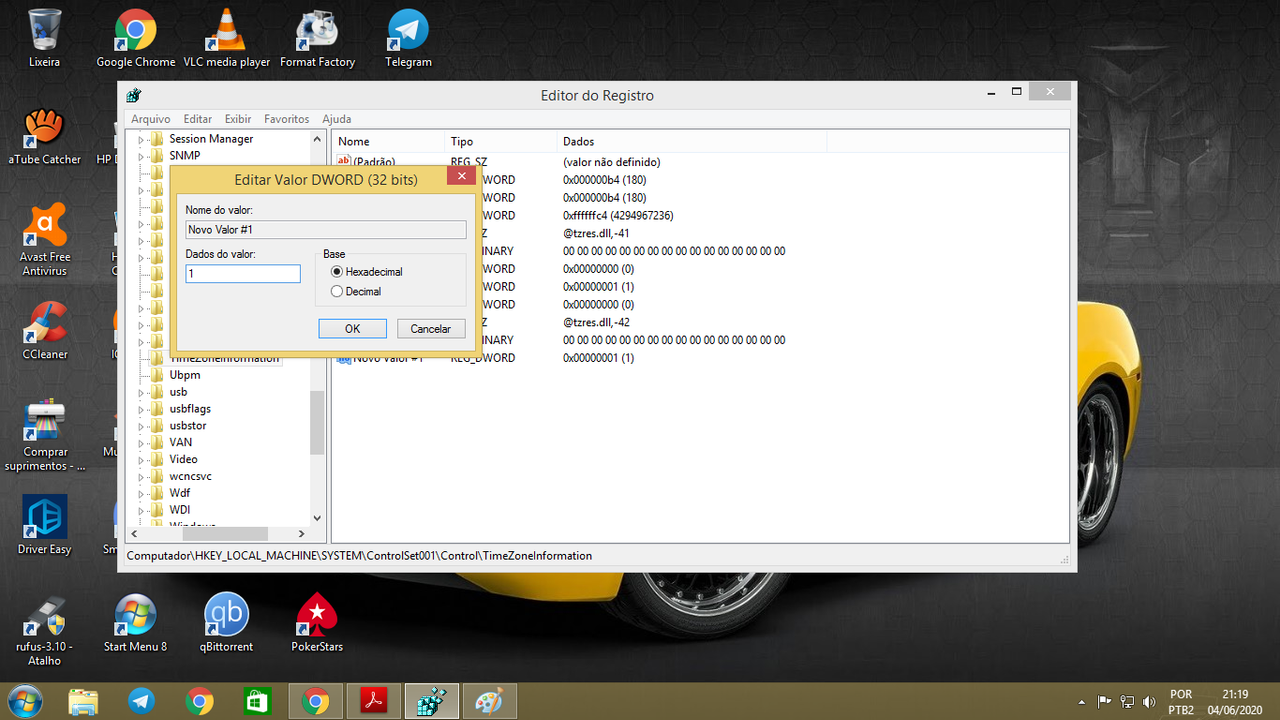Switch to Adobe Reader on the taskbar

[374, 702]
